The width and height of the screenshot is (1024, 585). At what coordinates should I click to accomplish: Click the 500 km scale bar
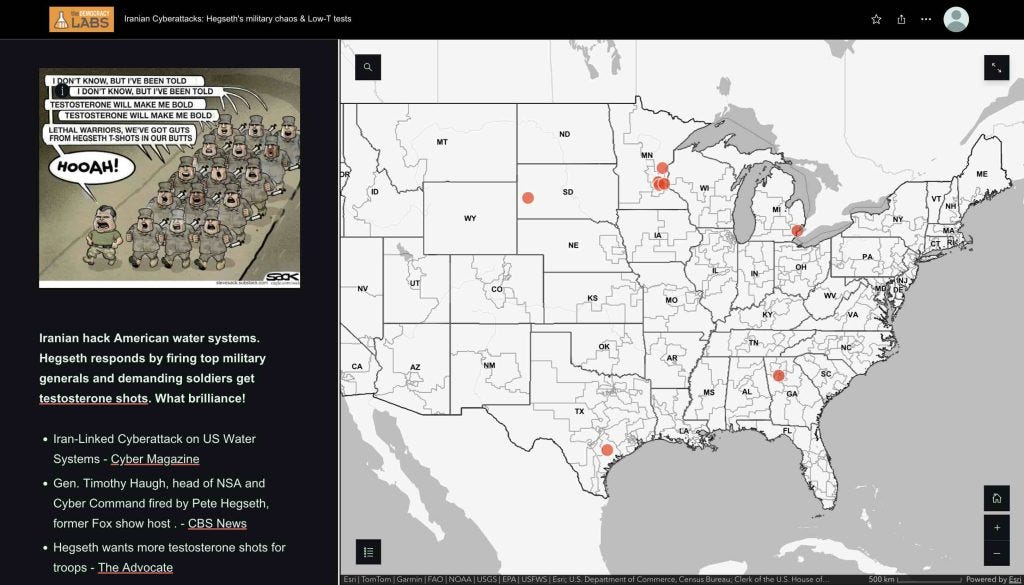914,580
